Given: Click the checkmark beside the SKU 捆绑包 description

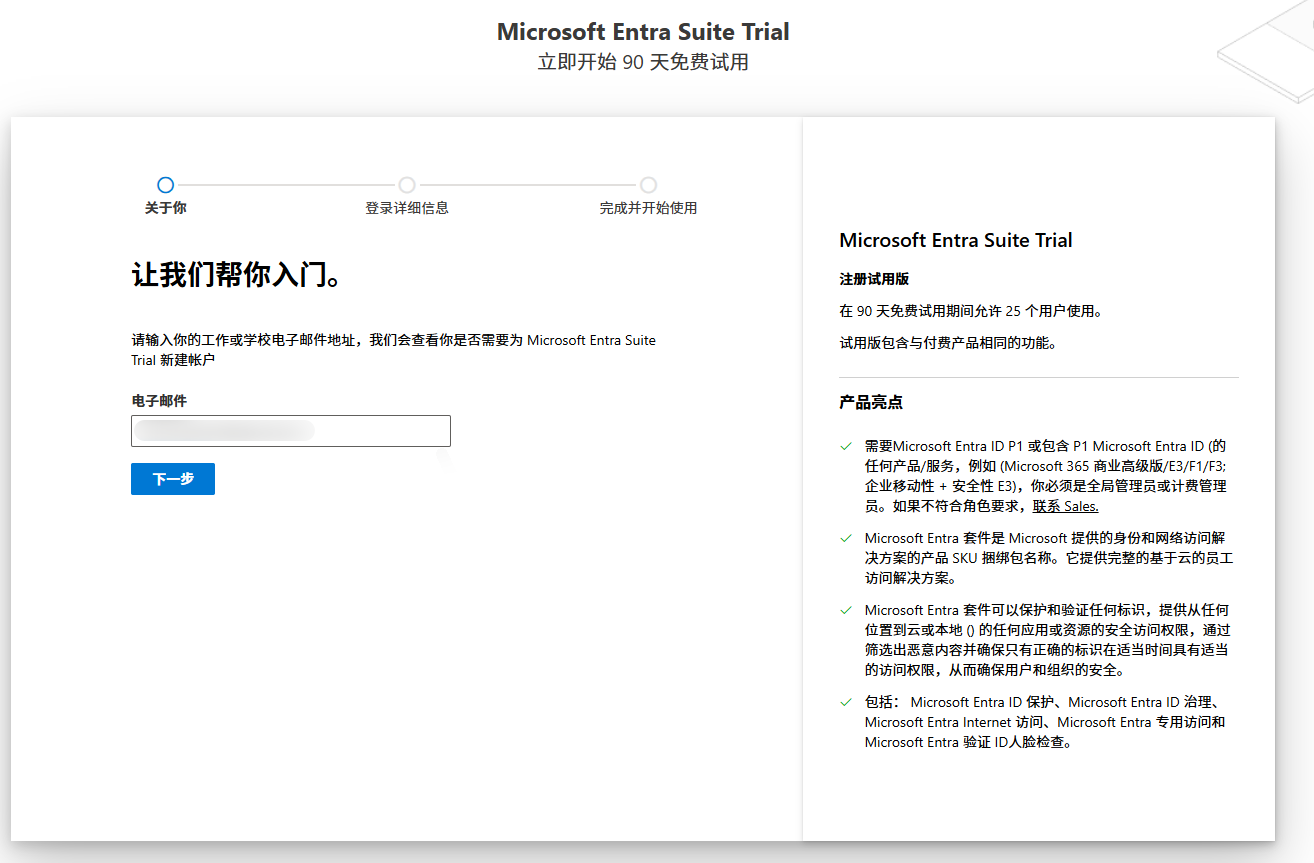Looking at the screenshot, I should 846,538.
